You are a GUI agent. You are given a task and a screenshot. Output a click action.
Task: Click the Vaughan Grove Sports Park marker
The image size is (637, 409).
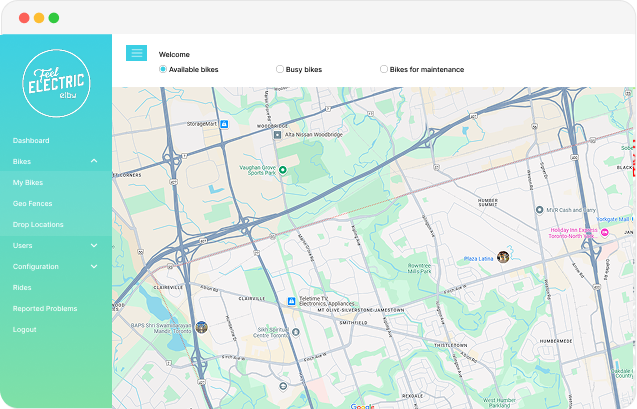[282, 170]
